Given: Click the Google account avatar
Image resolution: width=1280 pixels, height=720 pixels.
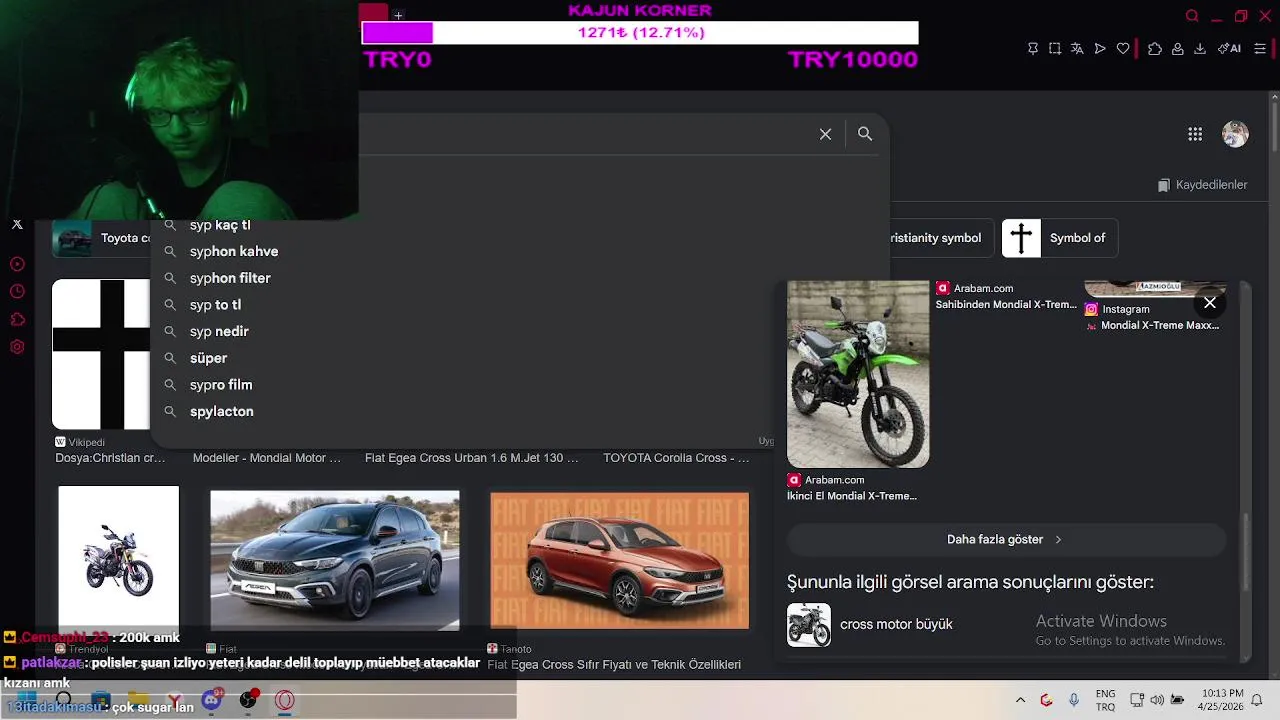Looking at the screenshot, I should point(1235,134).
